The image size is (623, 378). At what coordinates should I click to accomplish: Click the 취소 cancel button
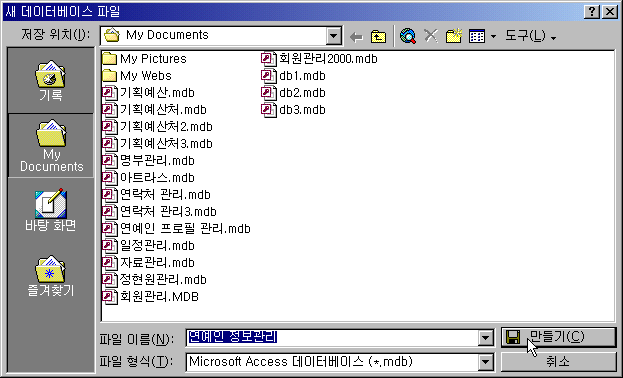(558, 362)
